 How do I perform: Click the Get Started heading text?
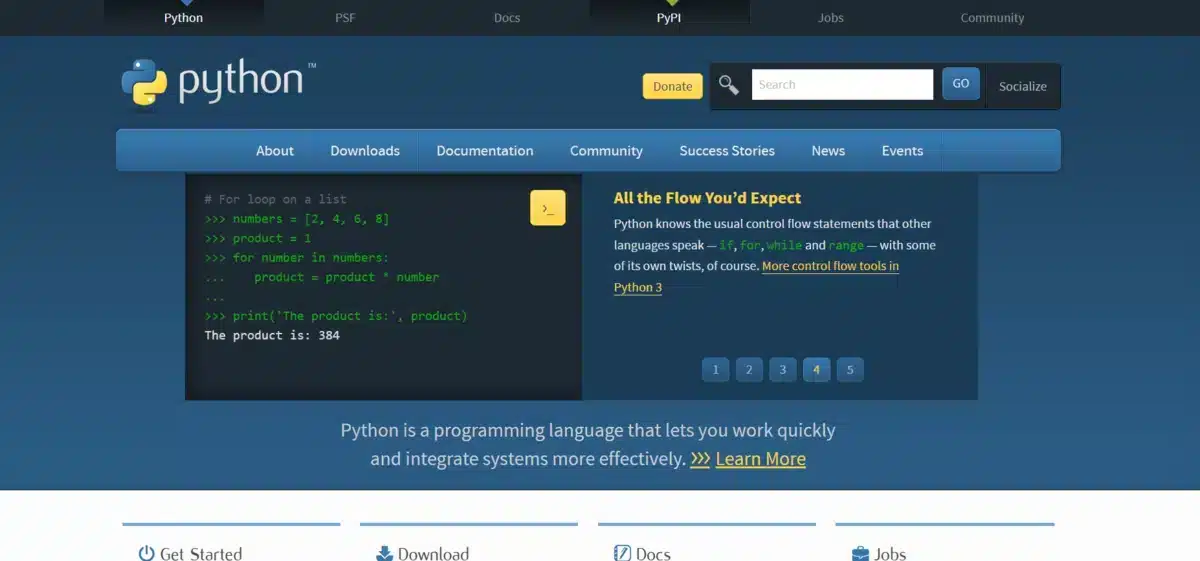click(201, 553)
